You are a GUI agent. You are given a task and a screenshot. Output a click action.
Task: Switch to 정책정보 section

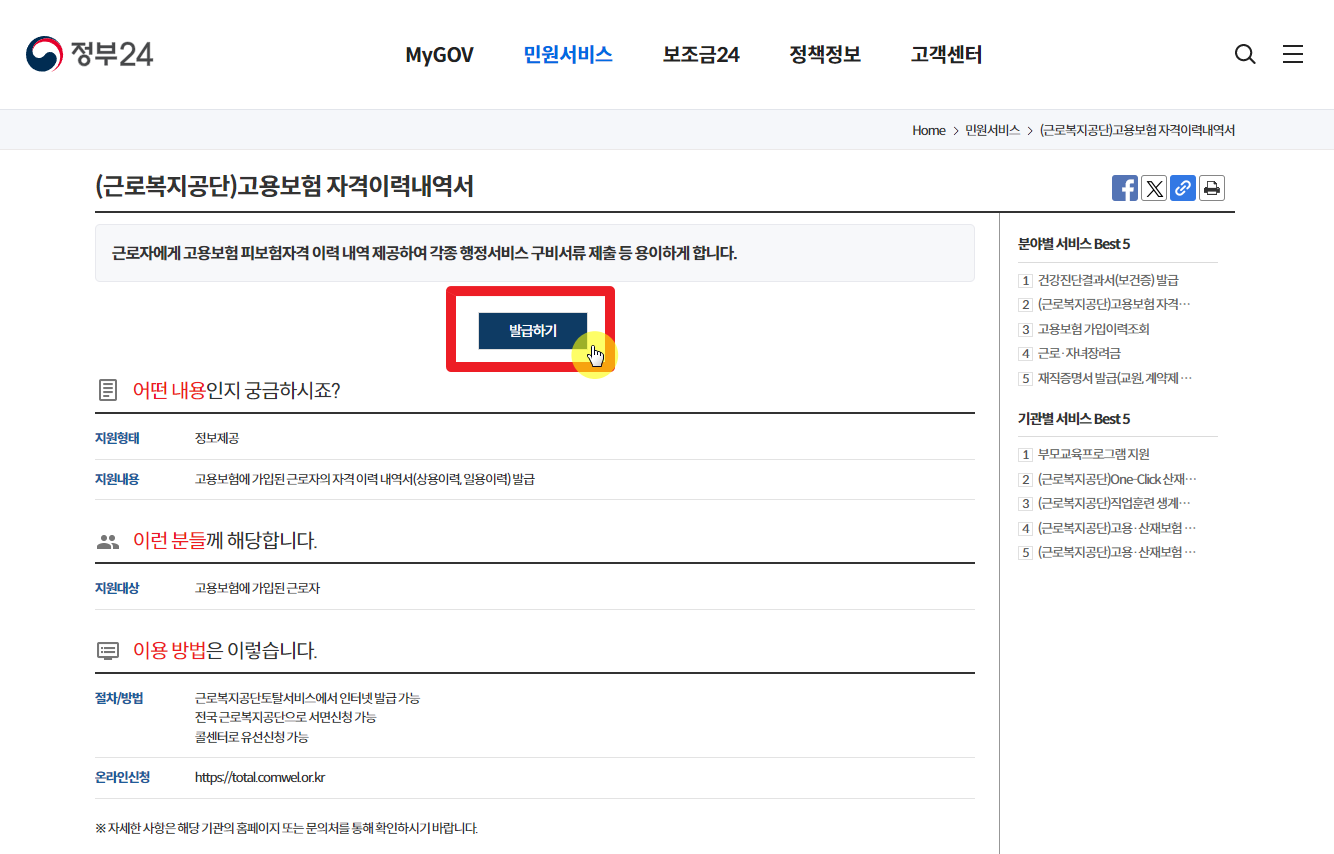(x=824, y=55)
